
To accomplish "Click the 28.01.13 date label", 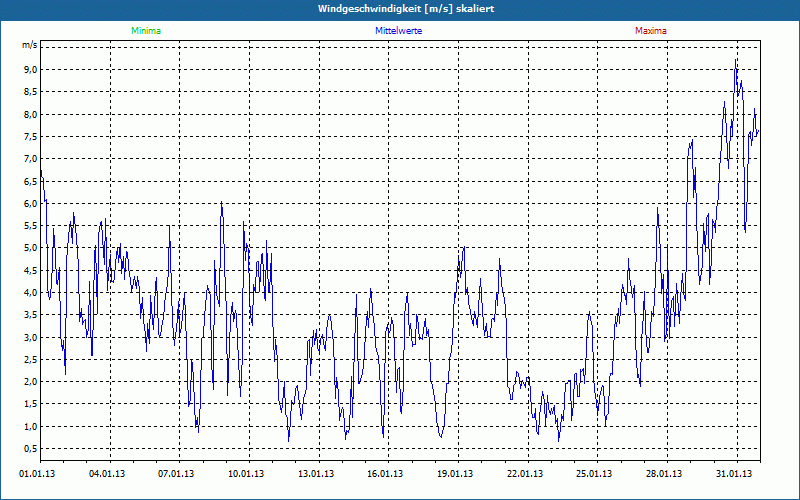I will [664, 474].
